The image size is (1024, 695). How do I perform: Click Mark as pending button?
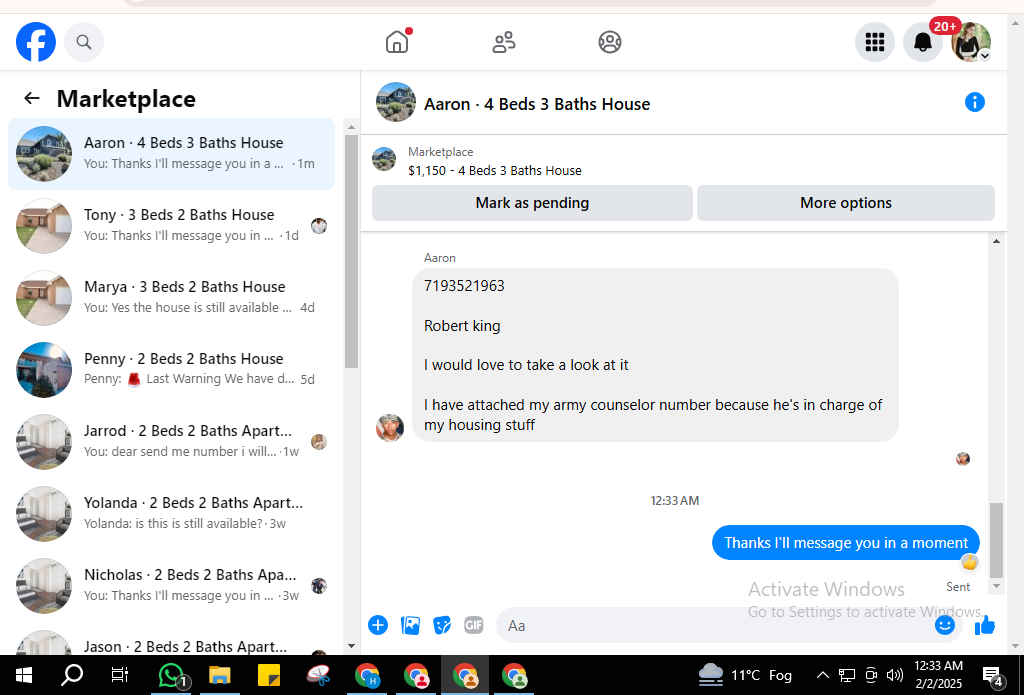click(x=532, y=202)
